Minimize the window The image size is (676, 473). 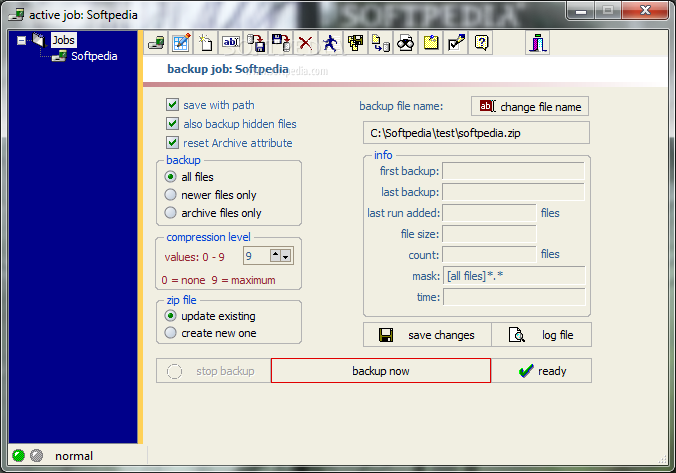[x=581, y=10]
